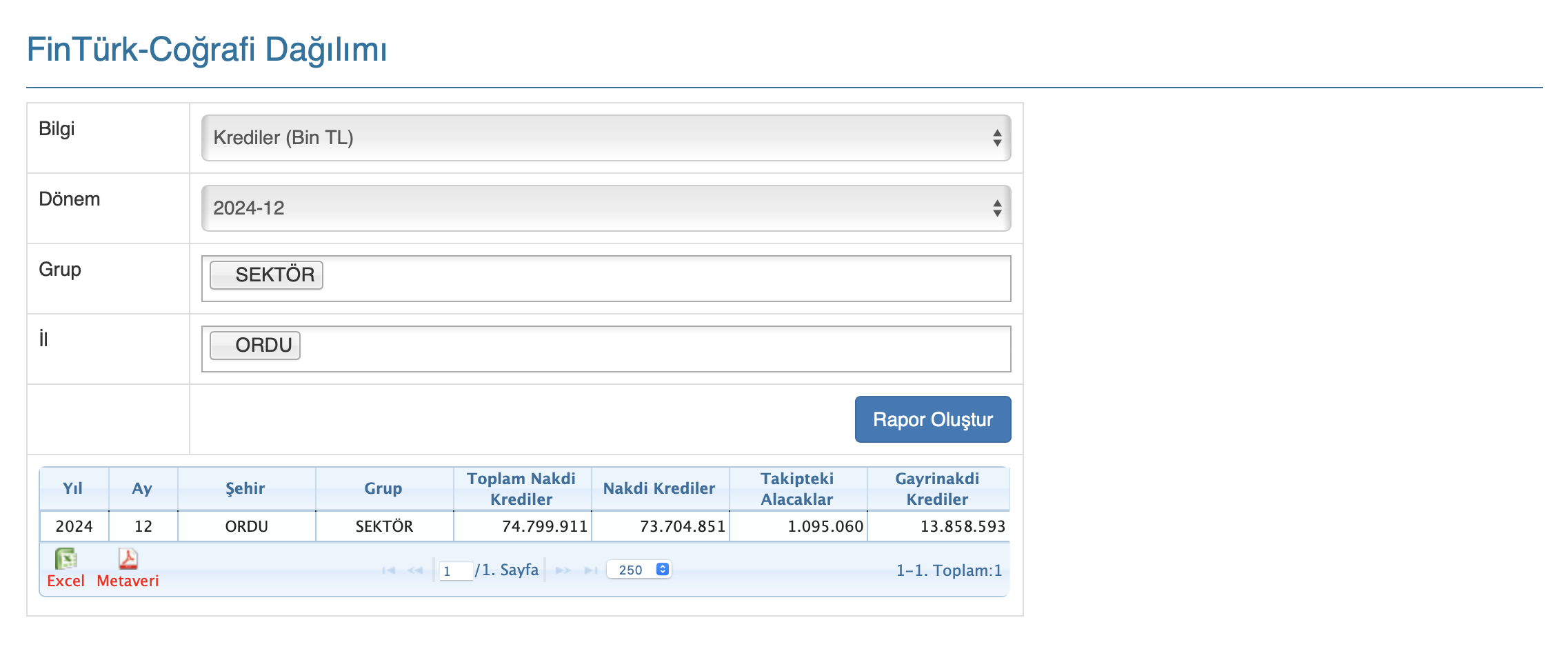Sort by Takipteki Alacaklar column header
1568x669 pixels.
[797, 488]
